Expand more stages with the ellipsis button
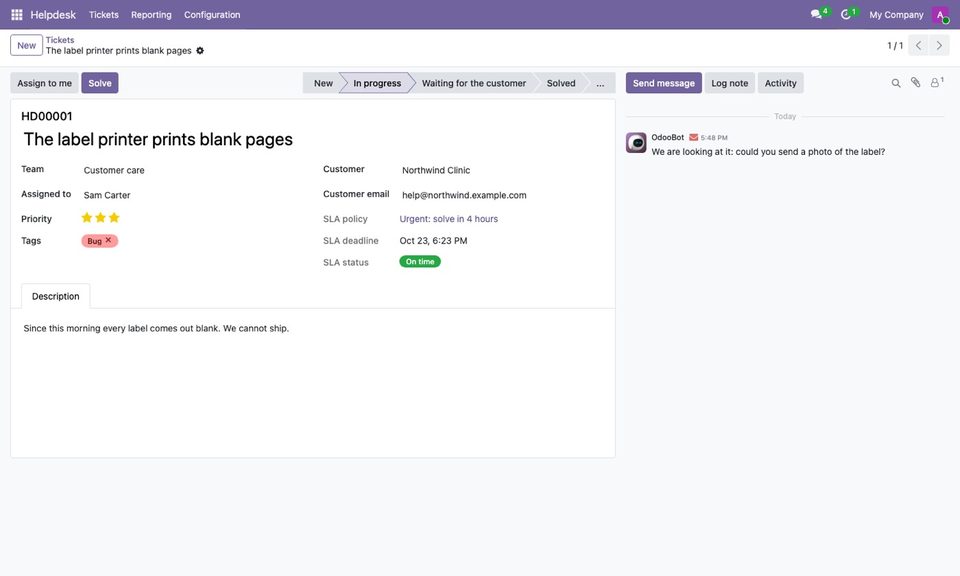 600,83
